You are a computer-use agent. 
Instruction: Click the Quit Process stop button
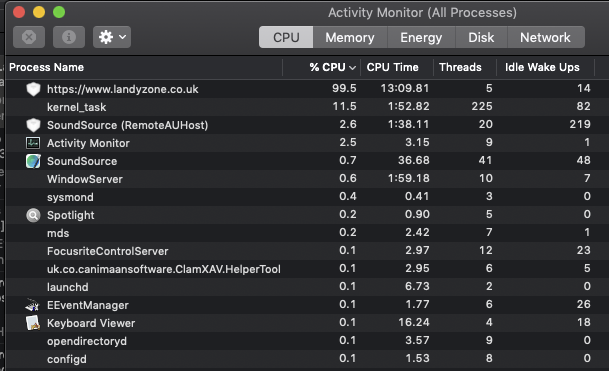(29, 37)
